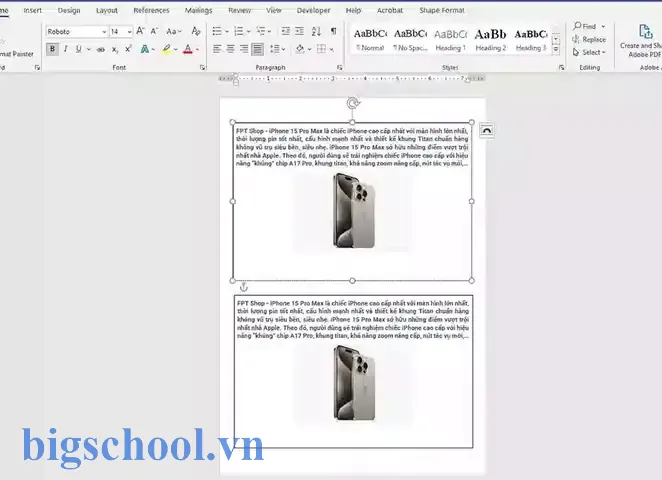Screen dimensions: 662x480
Task: Open the Insert tab
Action: [x=33, y=10]
